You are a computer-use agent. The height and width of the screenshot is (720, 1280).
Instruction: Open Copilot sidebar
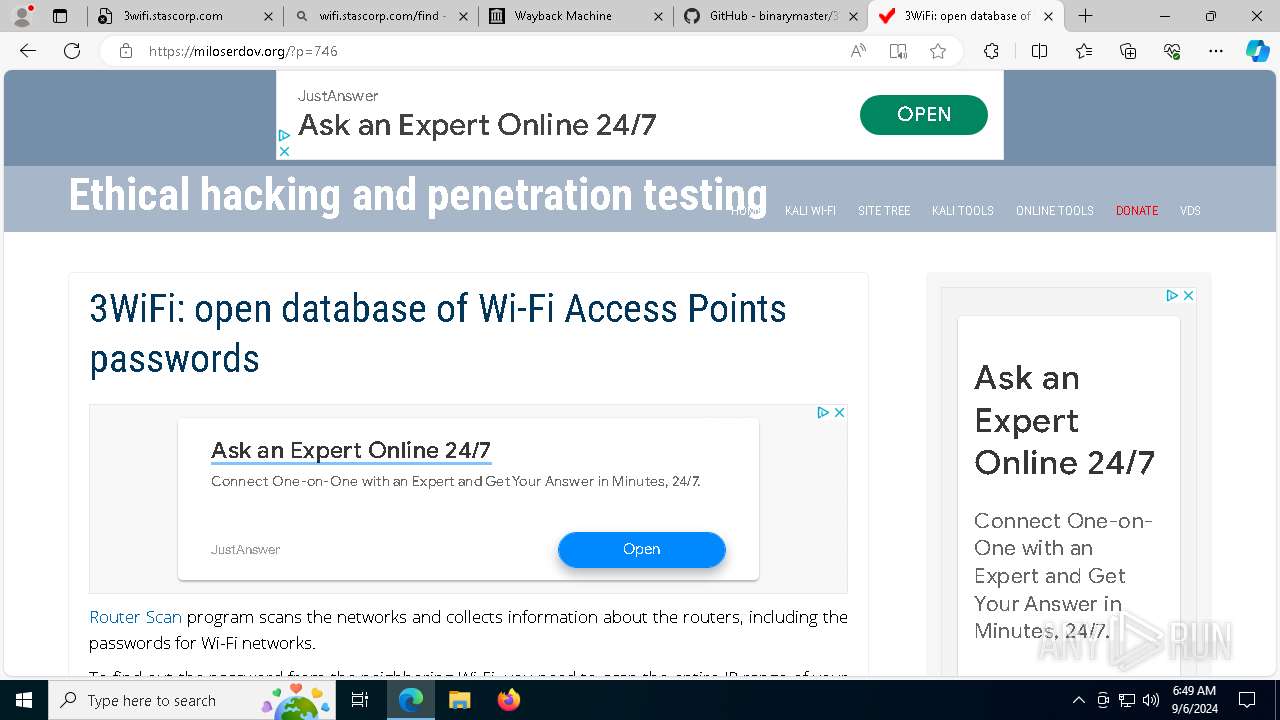tap(1257, 51)
